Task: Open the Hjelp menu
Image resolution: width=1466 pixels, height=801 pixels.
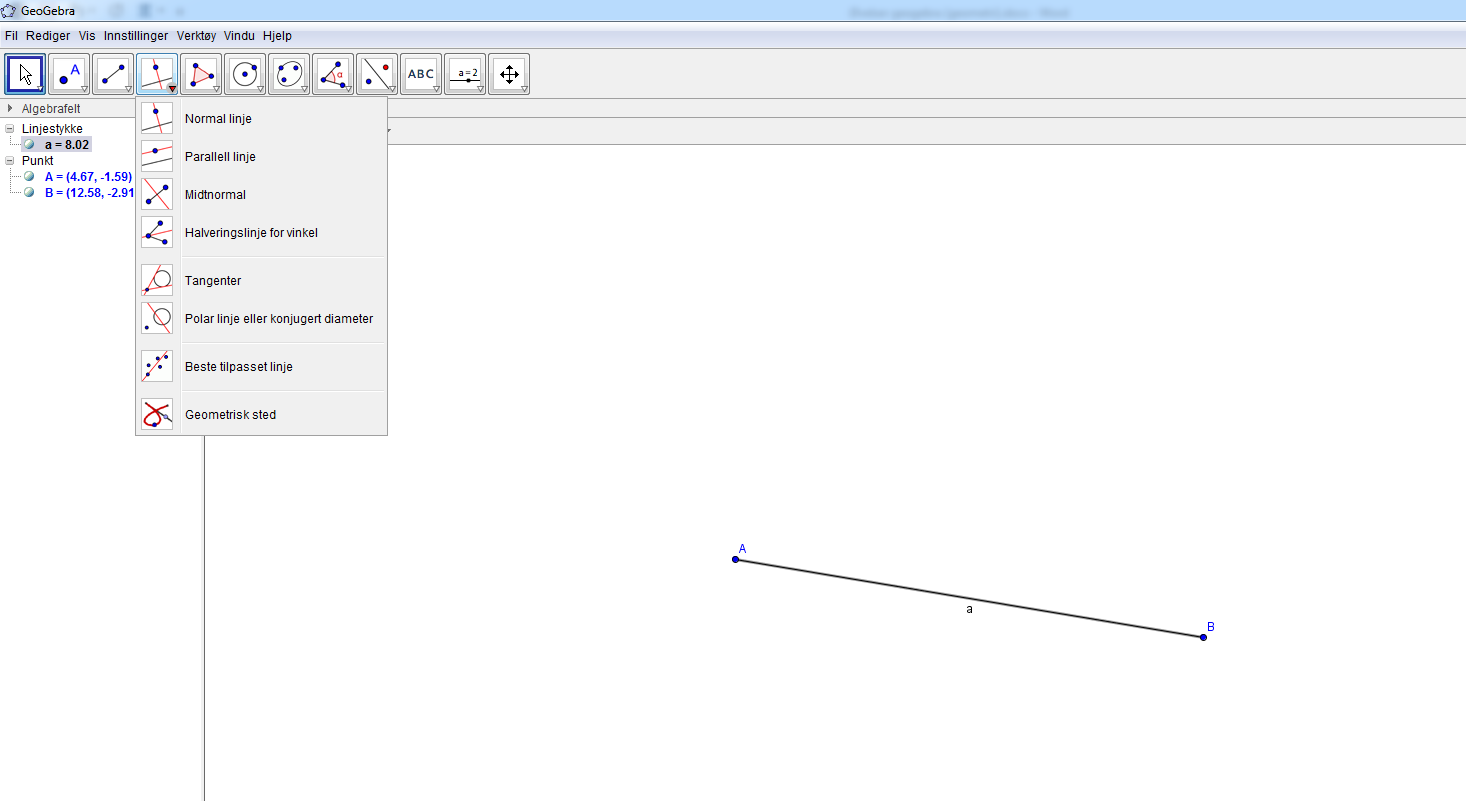Action: point(277,35)
